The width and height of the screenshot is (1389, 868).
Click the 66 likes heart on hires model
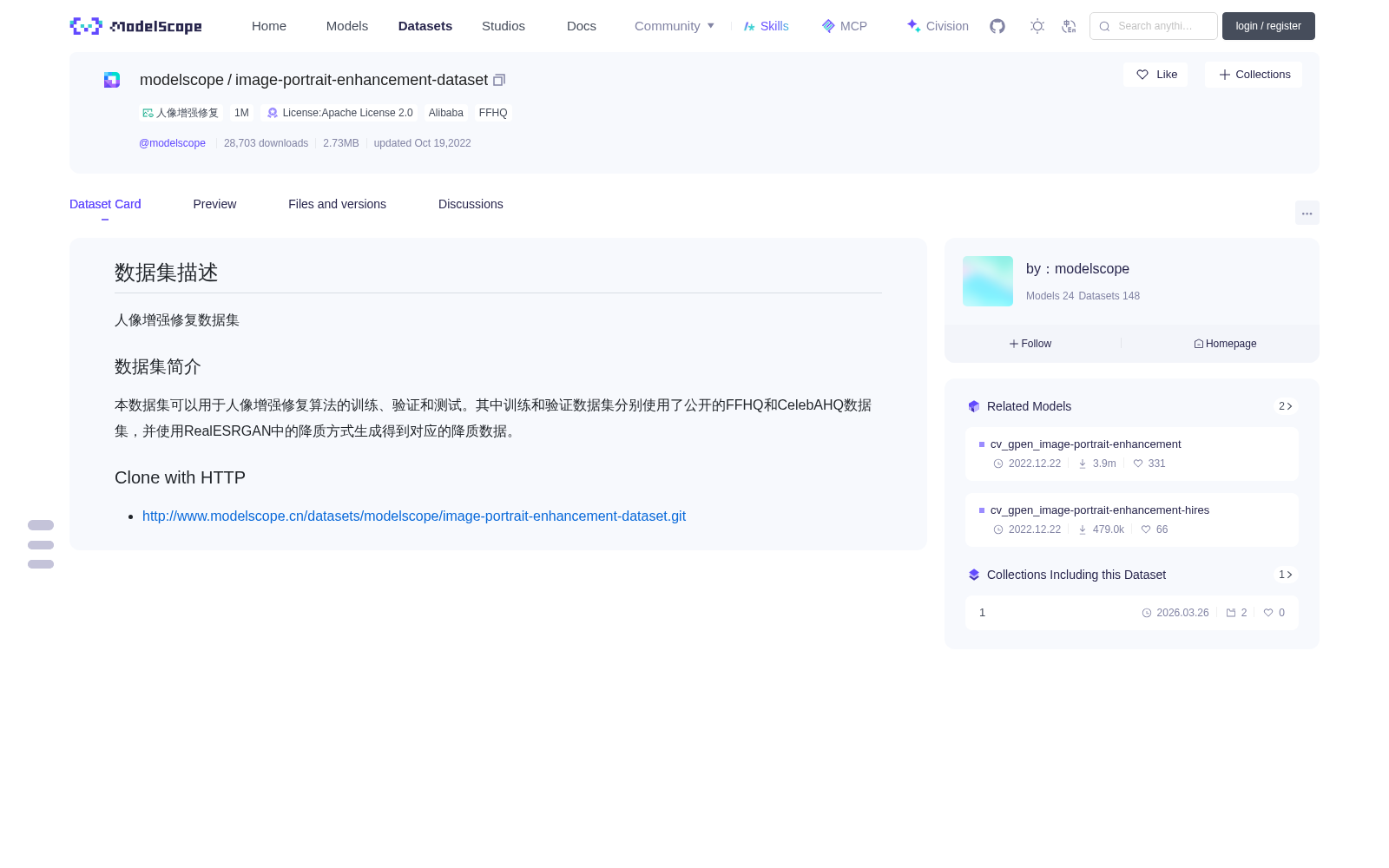(x=1146, y=529)
